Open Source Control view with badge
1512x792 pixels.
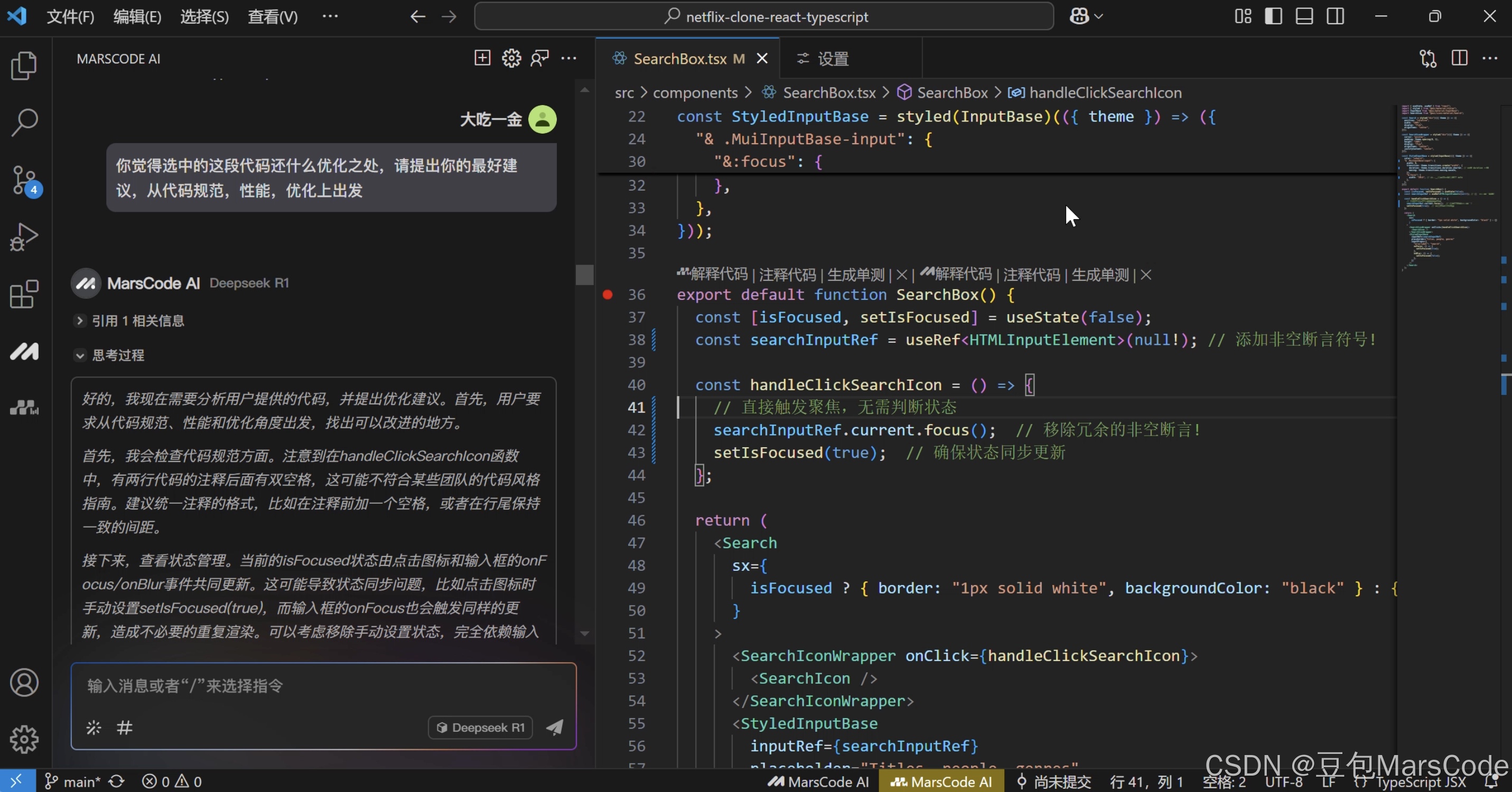pyautogui.click(x=24, y=180)
